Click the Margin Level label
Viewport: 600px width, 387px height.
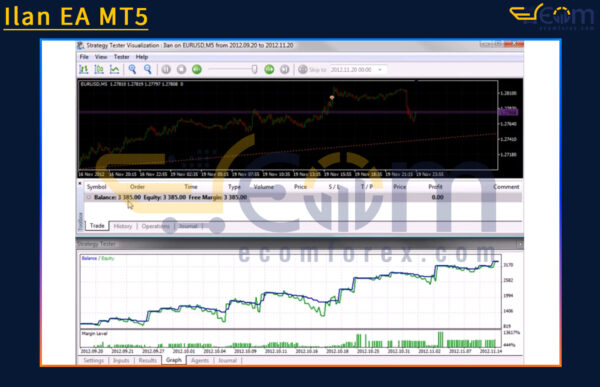95,334
